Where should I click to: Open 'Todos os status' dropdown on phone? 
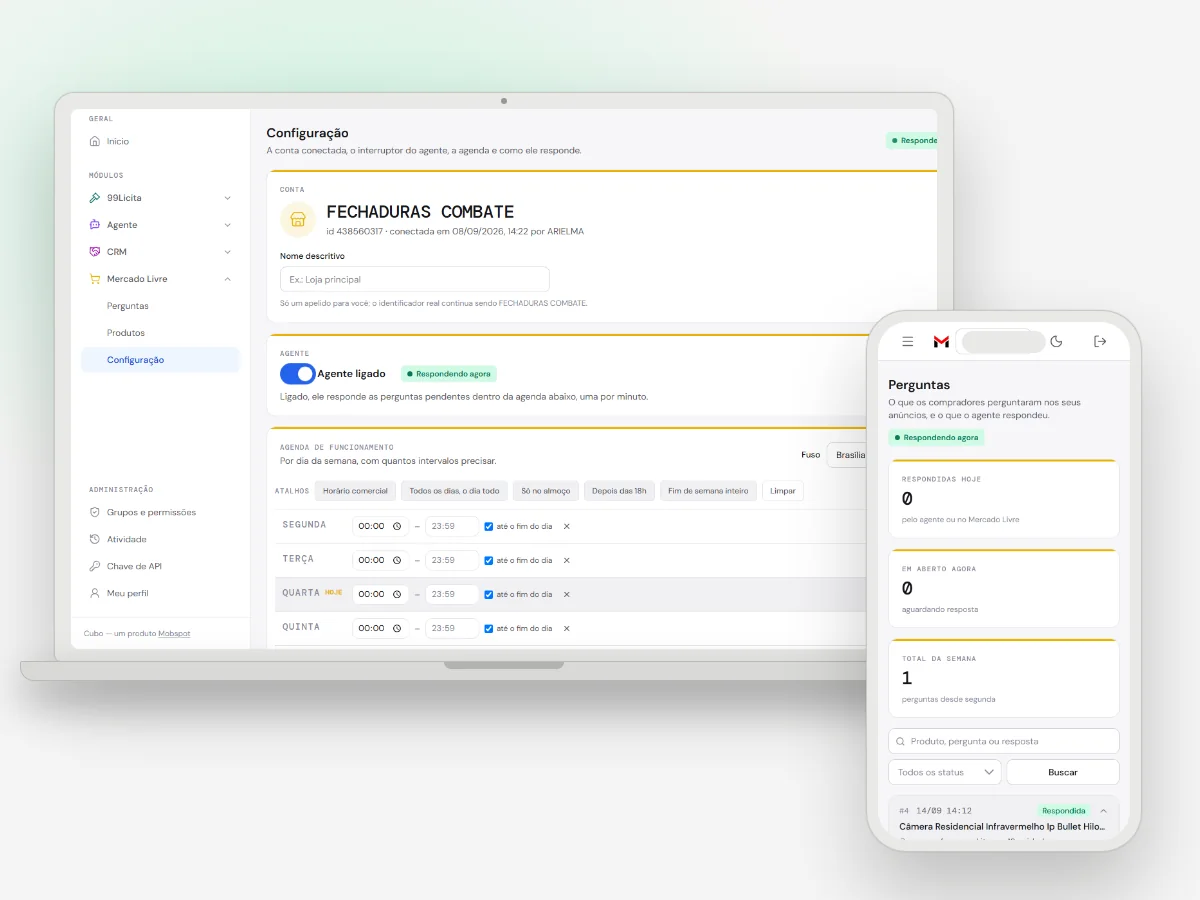tap(945, 772)
